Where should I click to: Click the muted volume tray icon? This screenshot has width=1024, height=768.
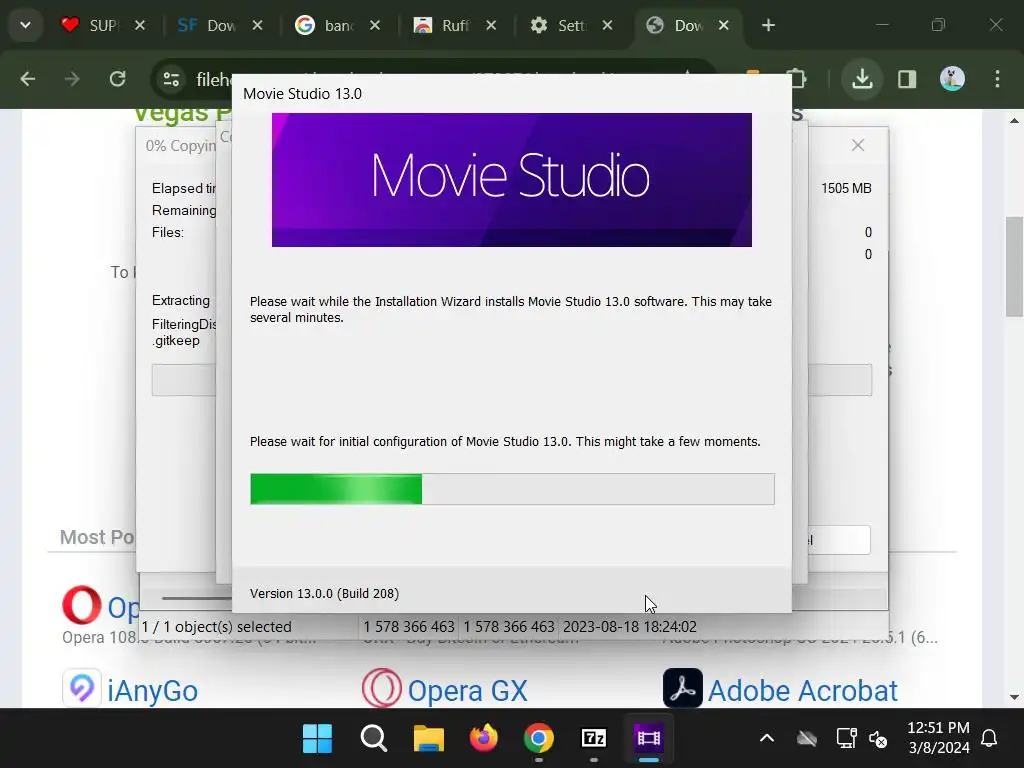click(878, 739)
